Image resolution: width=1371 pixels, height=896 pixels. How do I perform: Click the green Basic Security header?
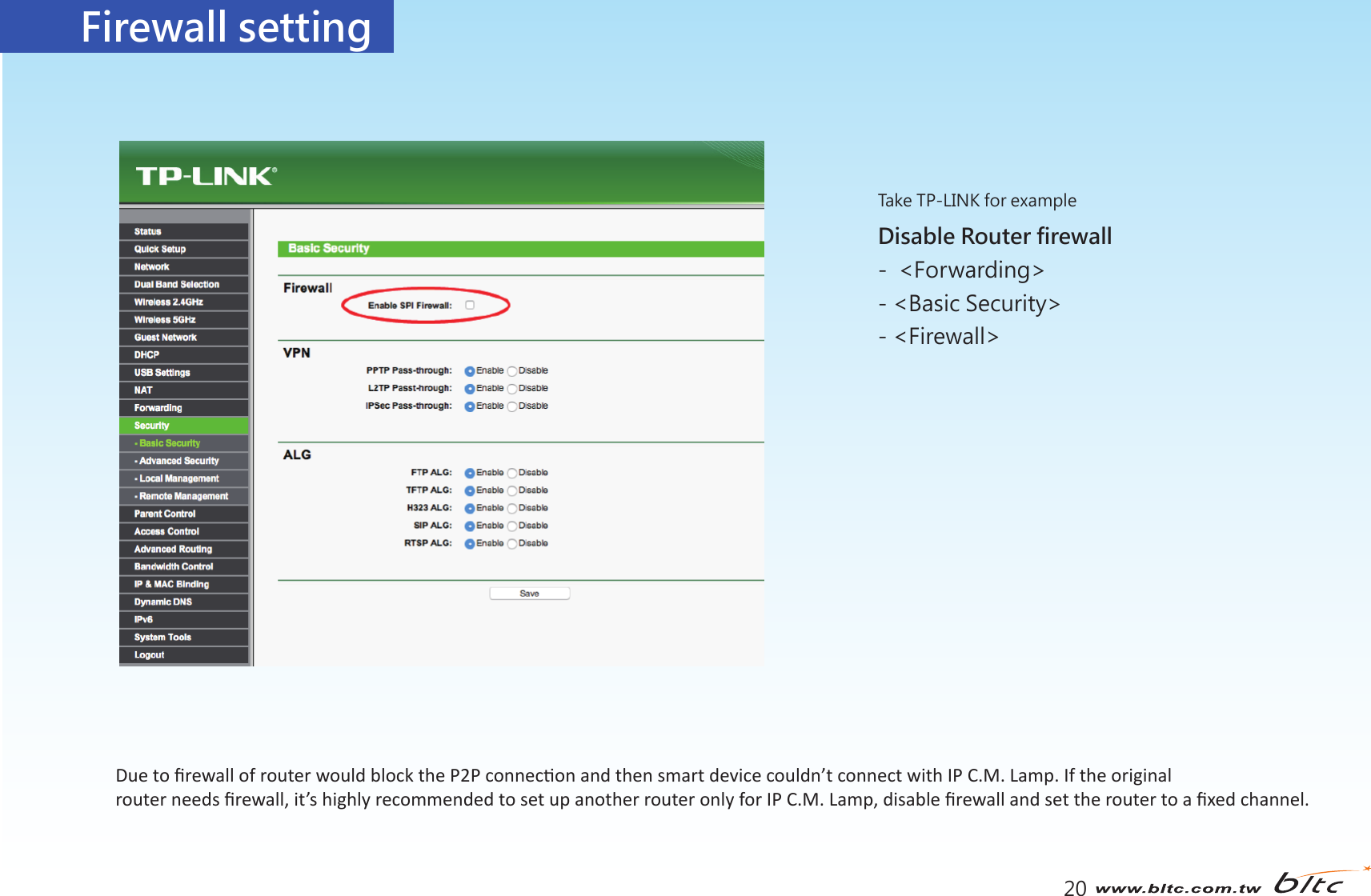point(521,249)
